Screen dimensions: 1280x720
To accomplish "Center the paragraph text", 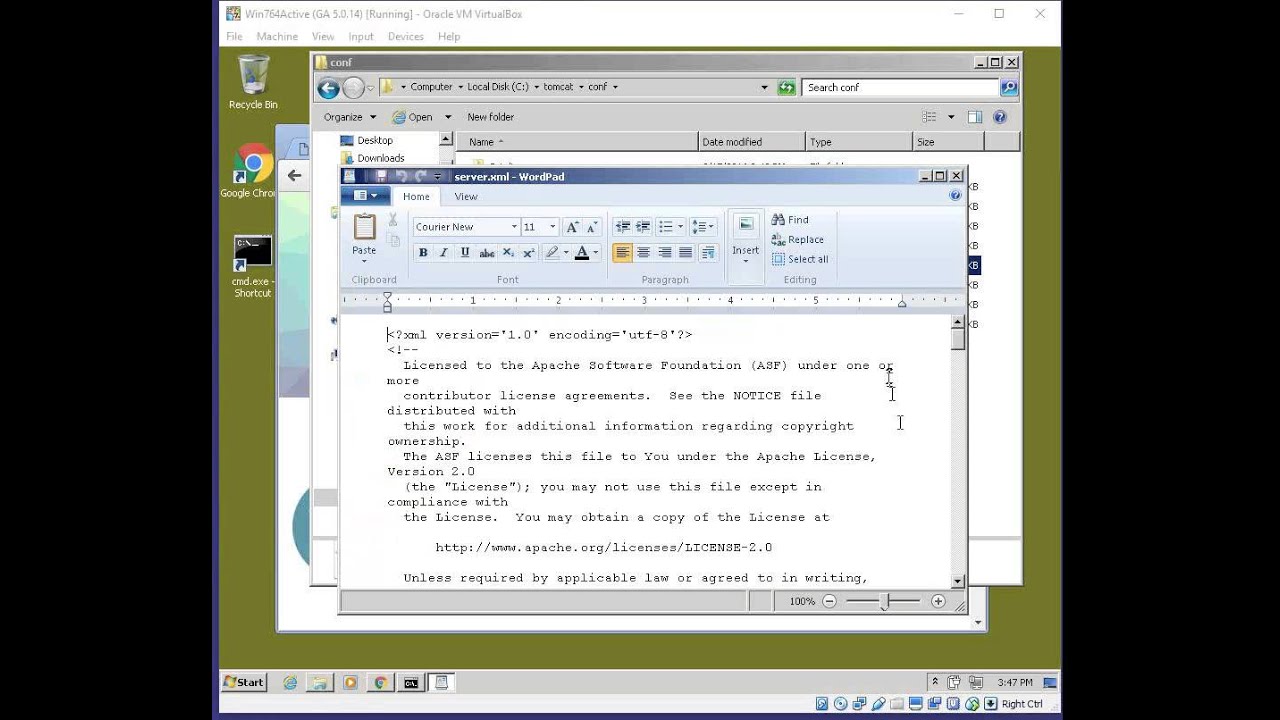I will pyautogui.click(x=643, y=253).
